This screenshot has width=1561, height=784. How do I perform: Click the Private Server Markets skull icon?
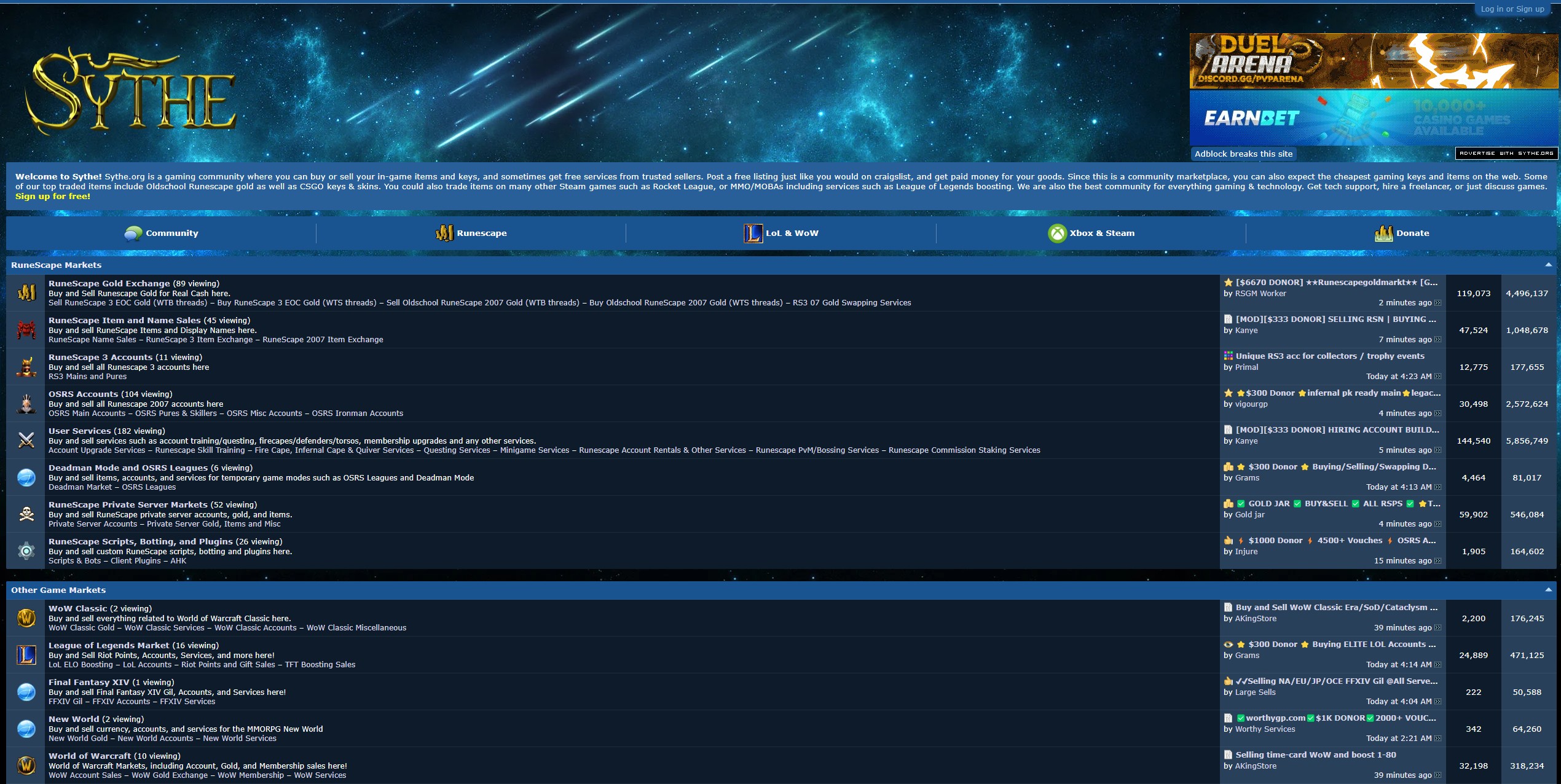(x=26, y=514)
